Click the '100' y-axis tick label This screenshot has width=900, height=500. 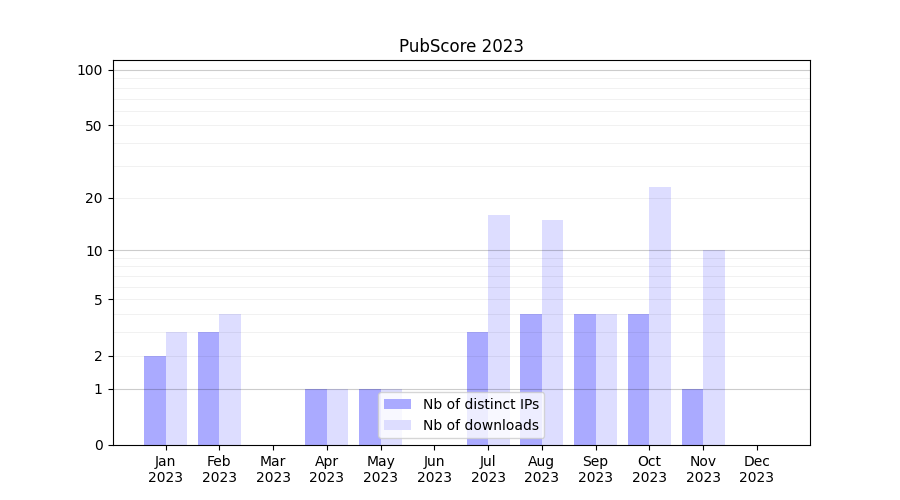90,70
